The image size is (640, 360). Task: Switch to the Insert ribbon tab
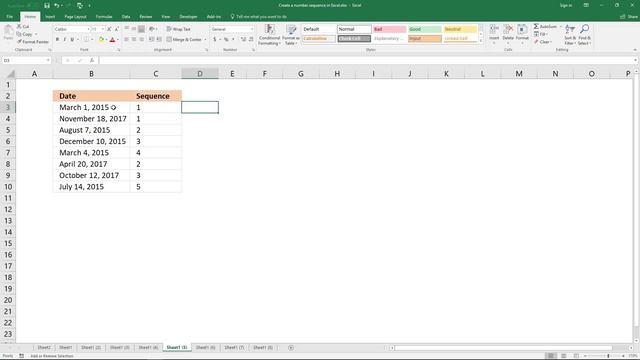tap(50, 17)
